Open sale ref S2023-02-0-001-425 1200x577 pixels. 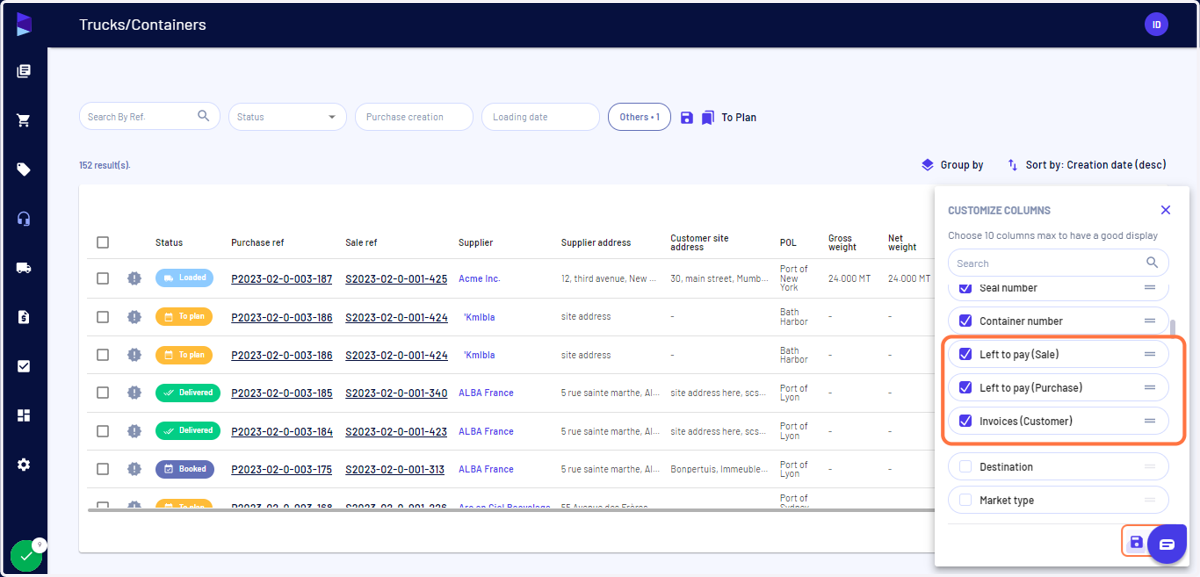pos(396,279)
